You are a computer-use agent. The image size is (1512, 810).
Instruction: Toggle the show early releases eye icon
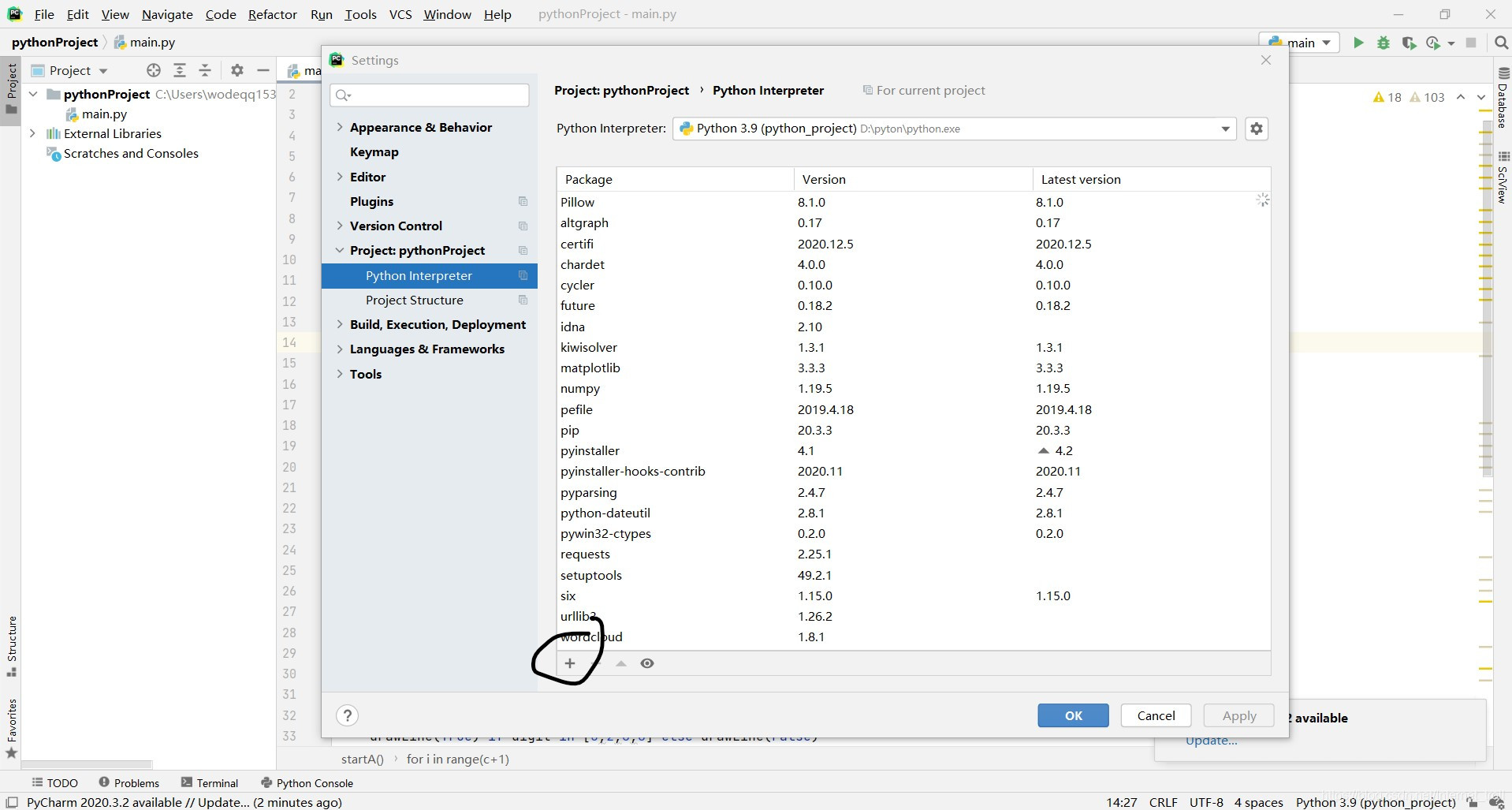pyautogui.click(x=647, y=663)
